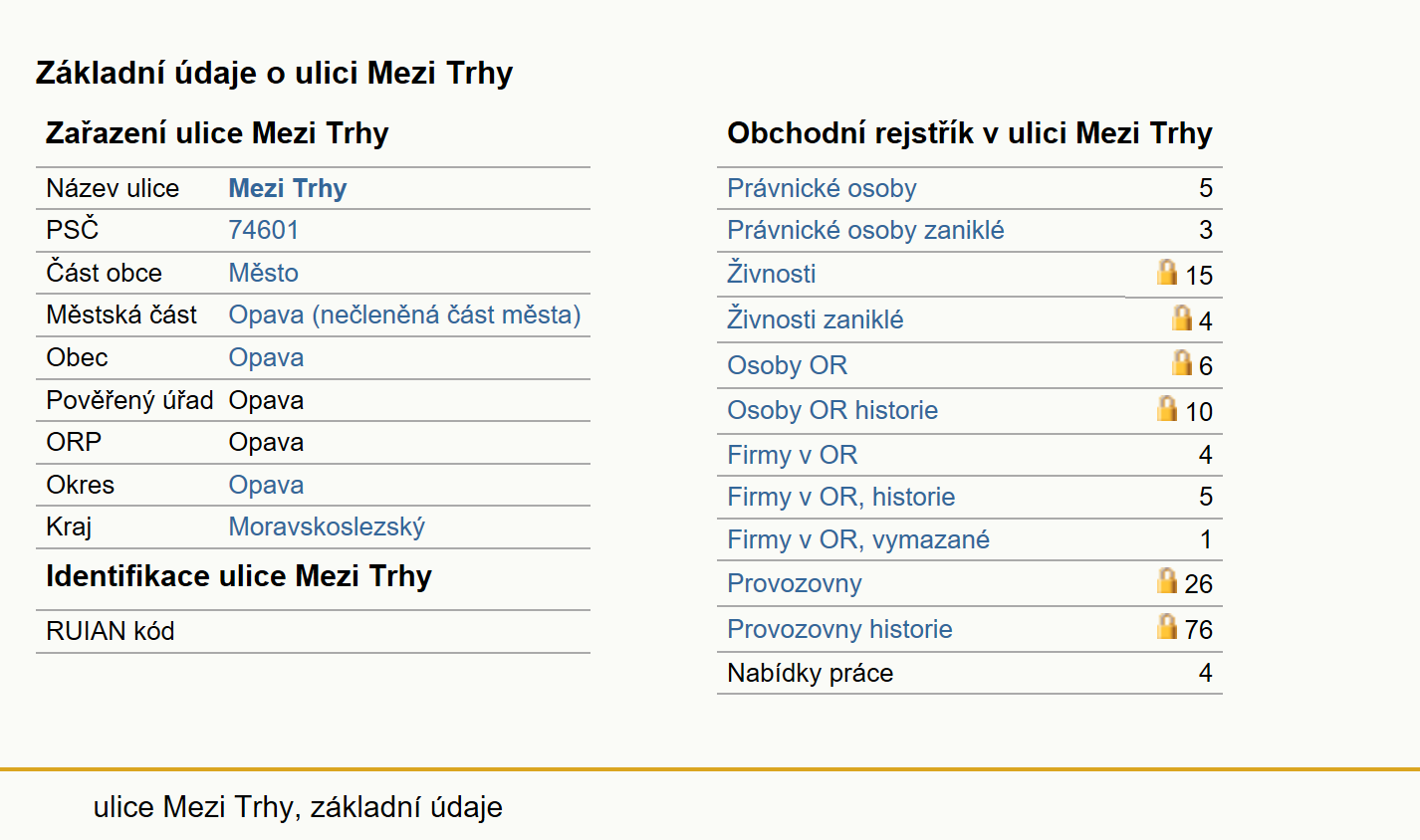Open the Firmy v OR link
The width and height of the screenshot is (1420, 840).
[792, 455]
